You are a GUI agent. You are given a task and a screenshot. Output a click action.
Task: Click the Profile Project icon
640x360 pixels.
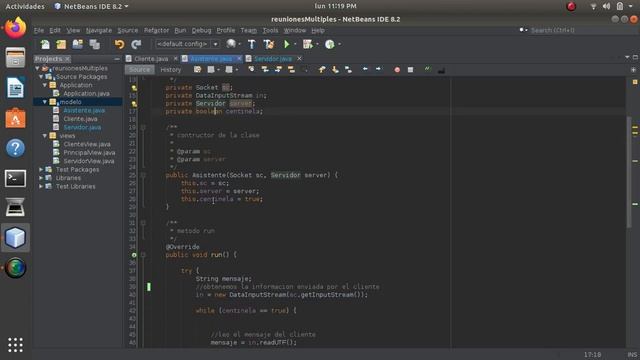click(330, 44)
